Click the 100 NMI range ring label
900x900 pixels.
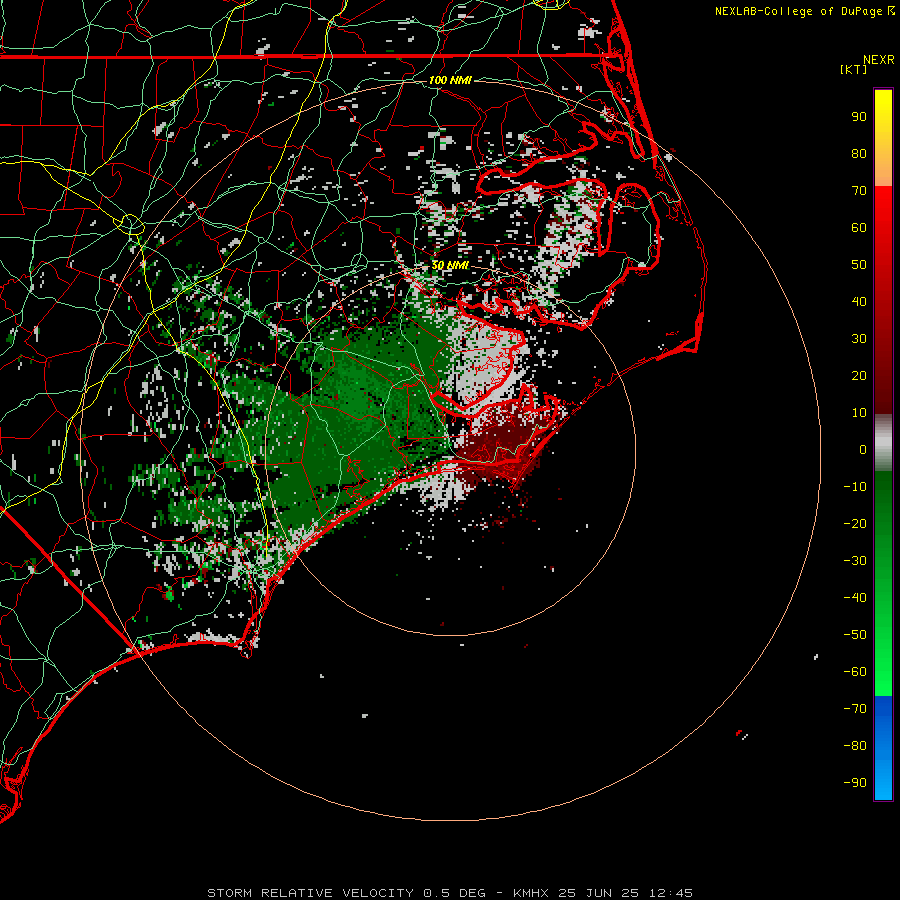(x=450, y=80)
